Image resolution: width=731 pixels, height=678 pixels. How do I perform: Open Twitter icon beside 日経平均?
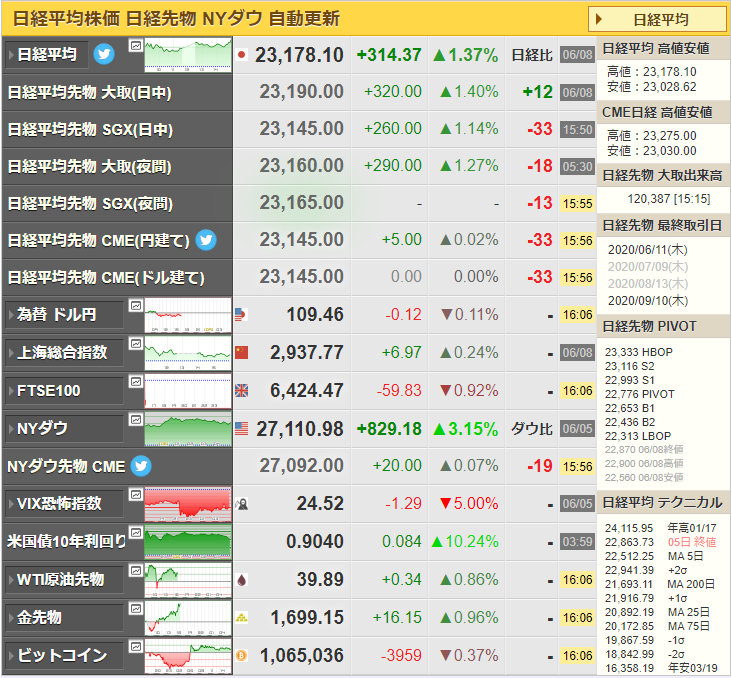click(104, 55)
